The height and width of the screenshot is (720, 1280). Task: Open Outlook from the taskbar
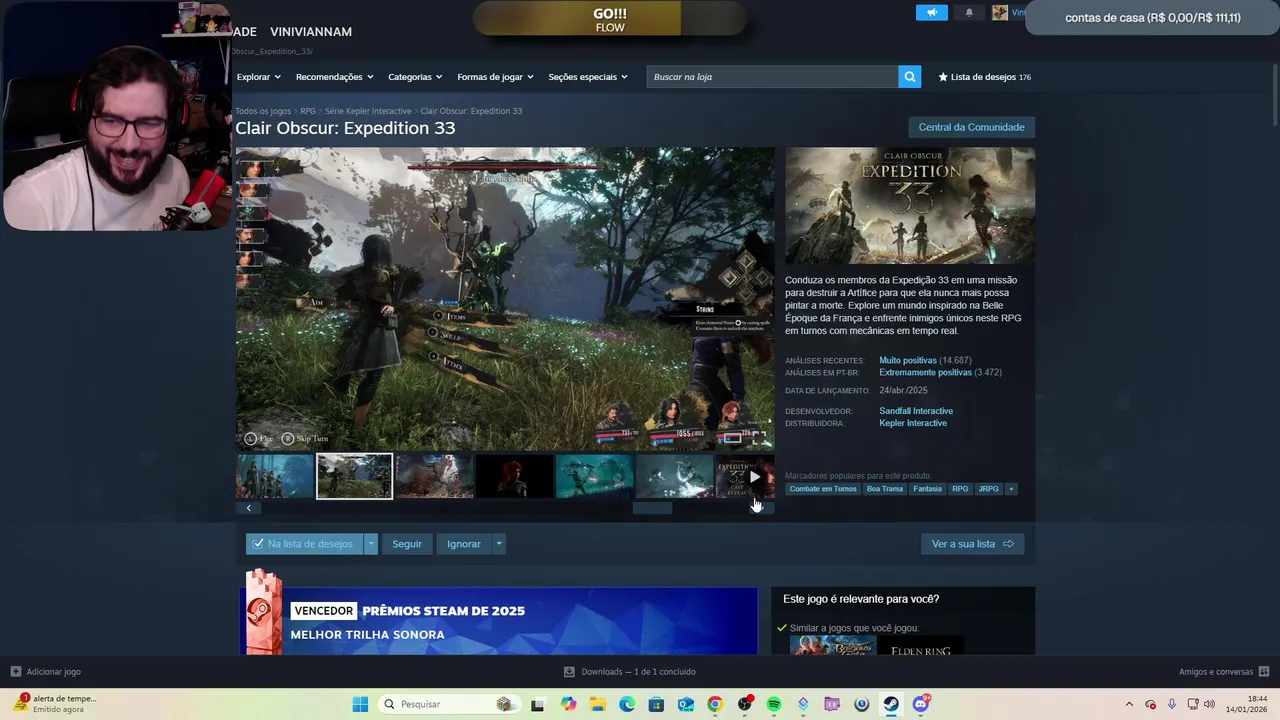pyautogui.click(x=686, y=704)
